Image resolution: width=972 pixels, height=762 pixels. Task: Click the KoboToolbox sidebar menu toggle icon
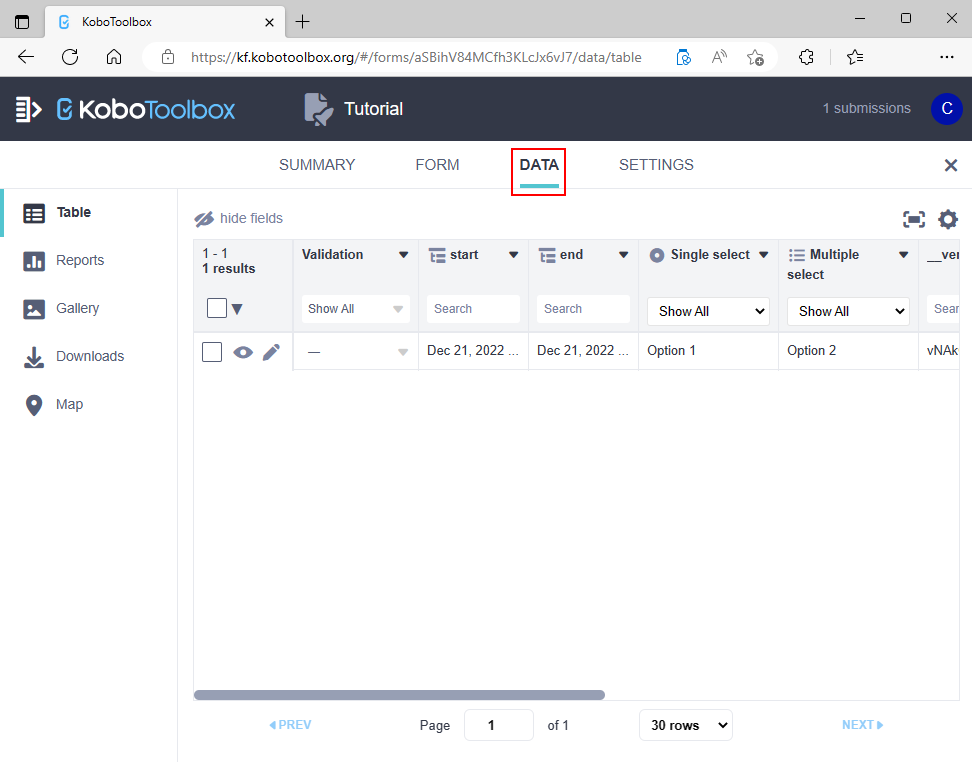(28, 109)
